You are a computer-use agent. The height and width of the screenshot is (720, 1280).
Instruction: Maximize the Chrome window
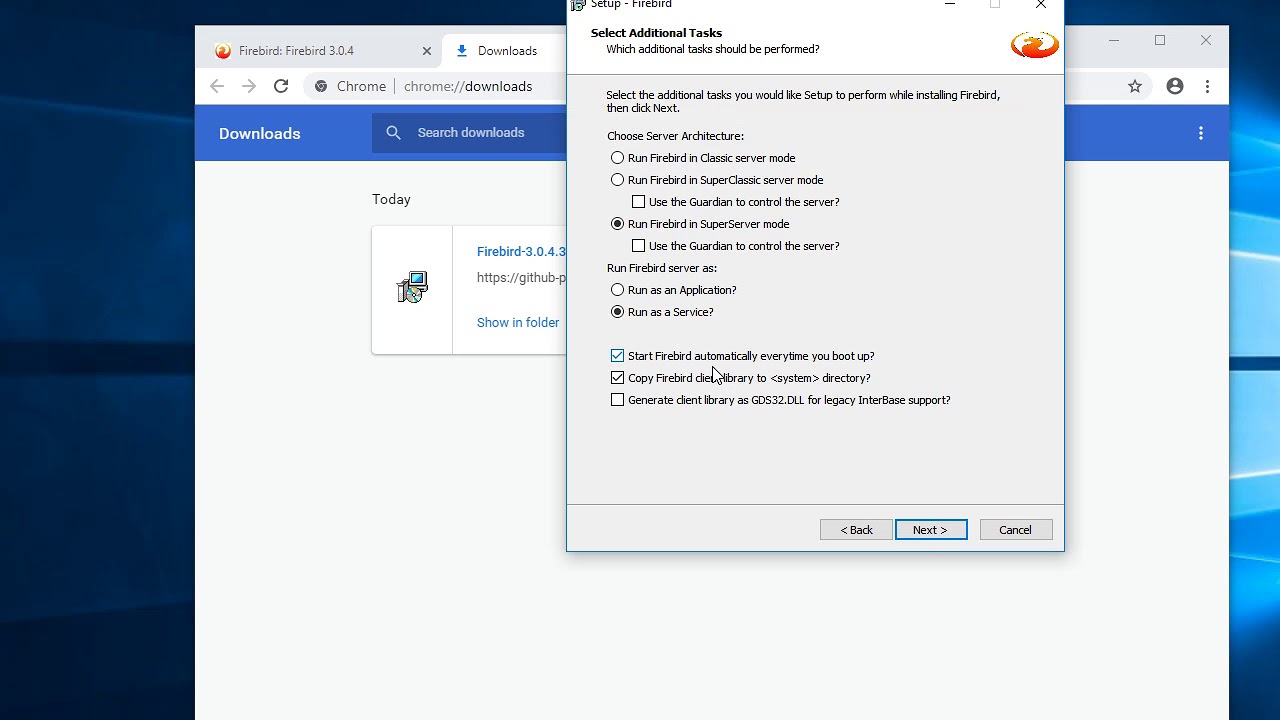pos(1160,40)
